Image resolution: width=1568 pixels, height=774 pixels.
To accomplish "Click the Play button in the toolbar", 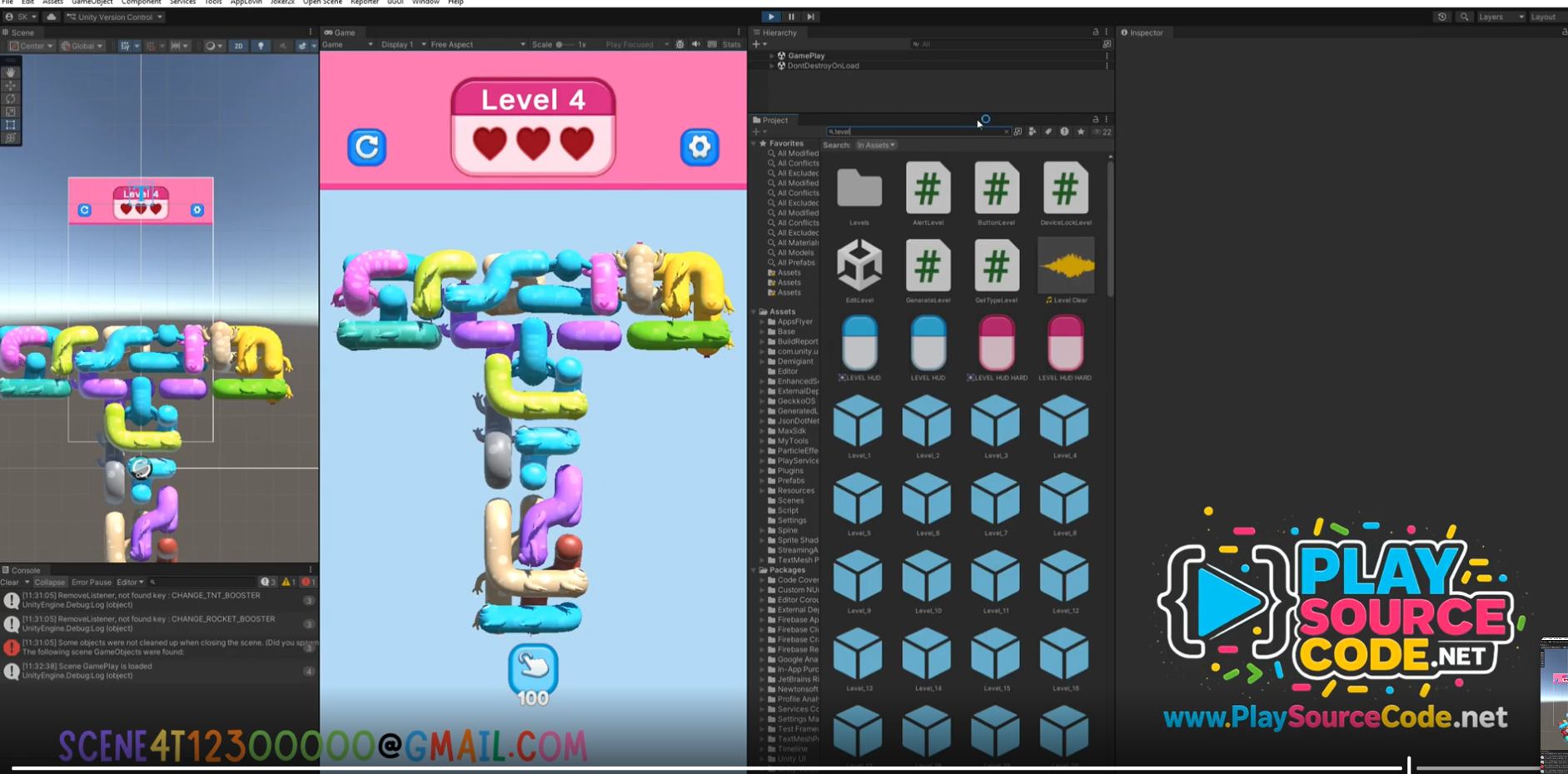I will (x=771, y=17).
